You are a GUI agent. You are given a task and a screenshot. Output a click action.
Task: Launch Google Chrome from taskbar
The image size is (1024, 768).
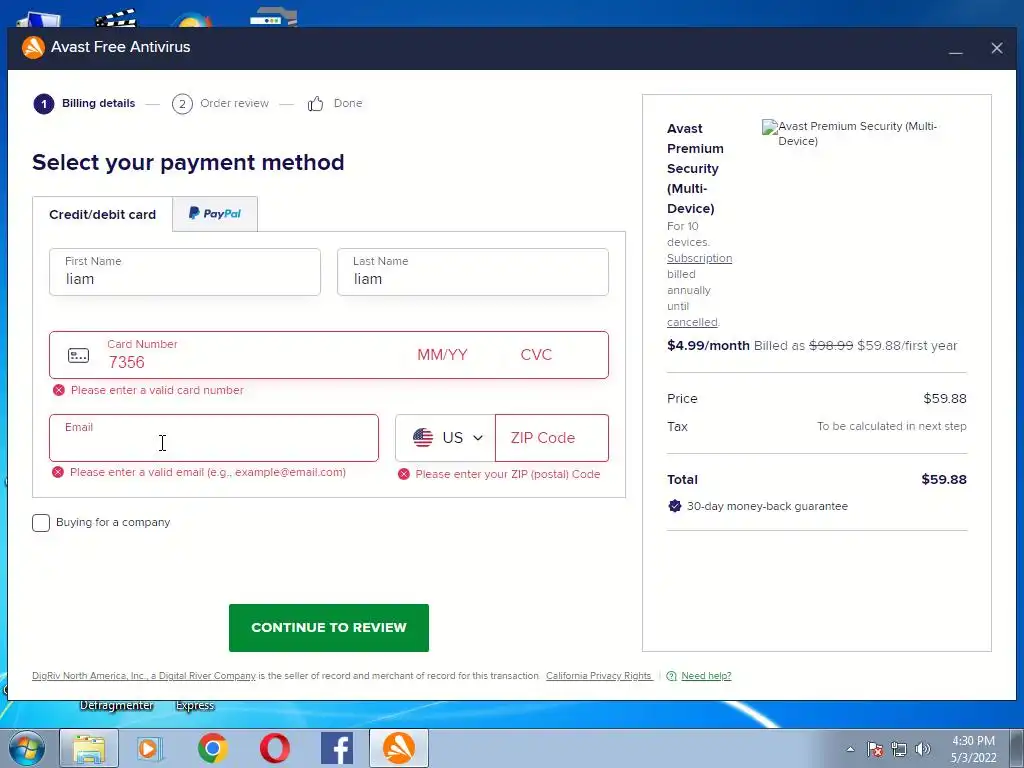pyautogui.click(x=212, y=748)
